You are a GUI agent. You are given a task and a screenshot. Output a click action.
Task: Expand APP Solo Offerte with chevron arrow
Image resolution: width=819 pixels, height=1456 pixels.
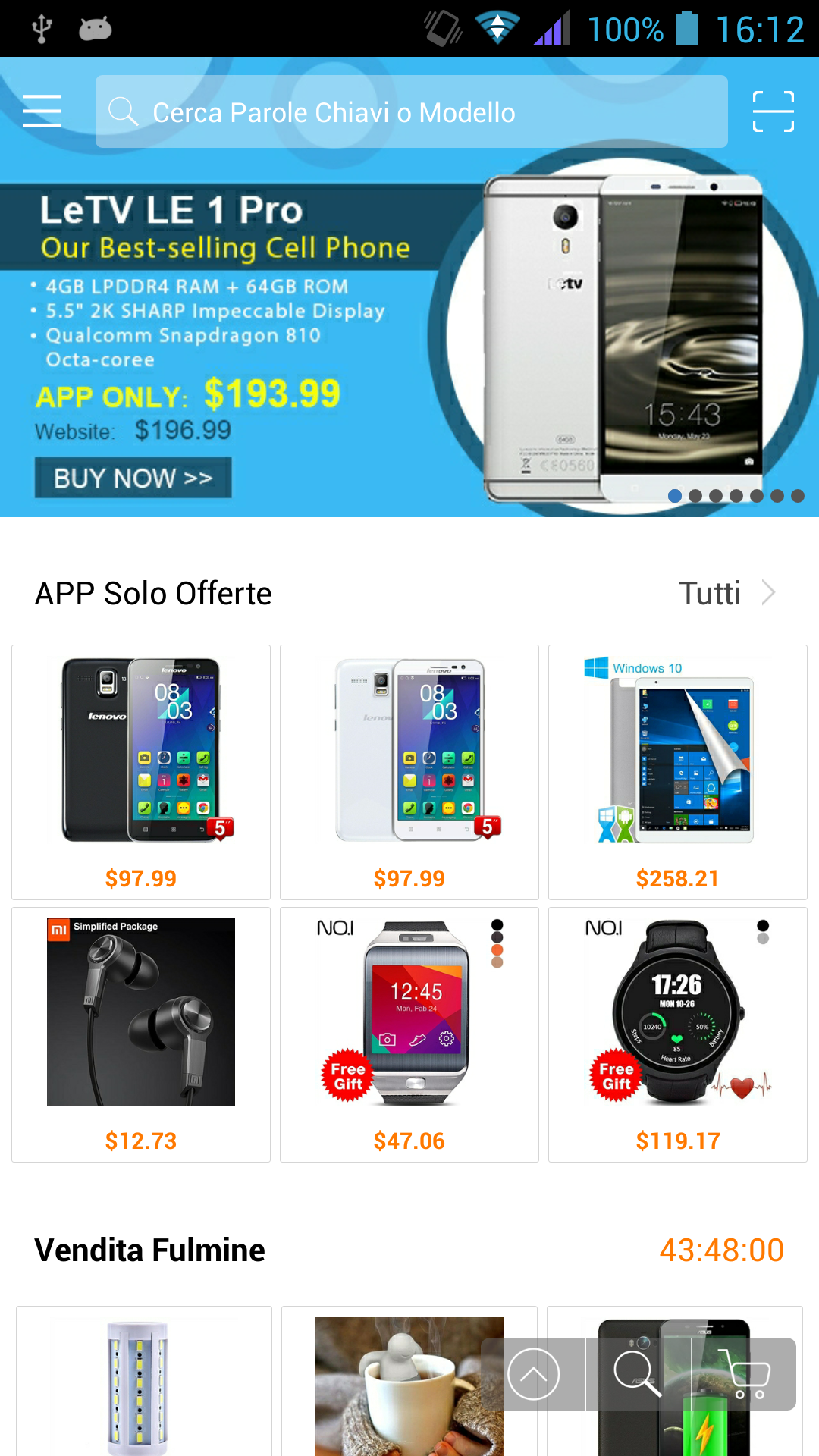click(768, 592)
